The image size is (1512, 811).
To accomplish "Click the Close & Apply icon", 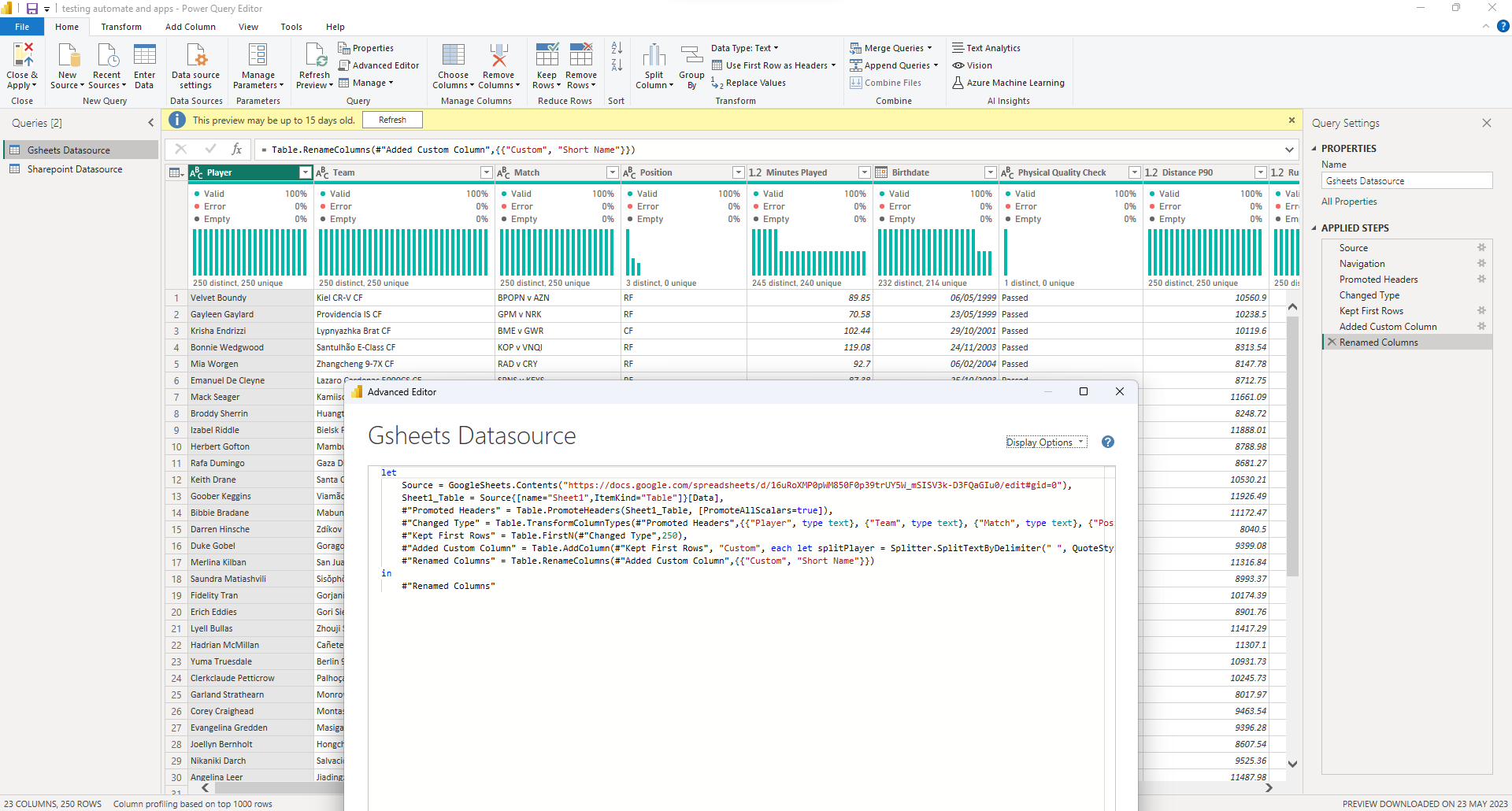I will tap(22, 55).
